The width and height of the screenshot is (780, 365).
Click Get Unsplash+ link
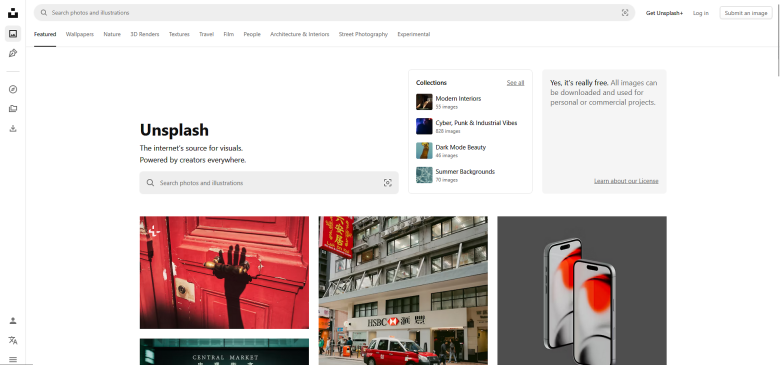tap(664, 13)
